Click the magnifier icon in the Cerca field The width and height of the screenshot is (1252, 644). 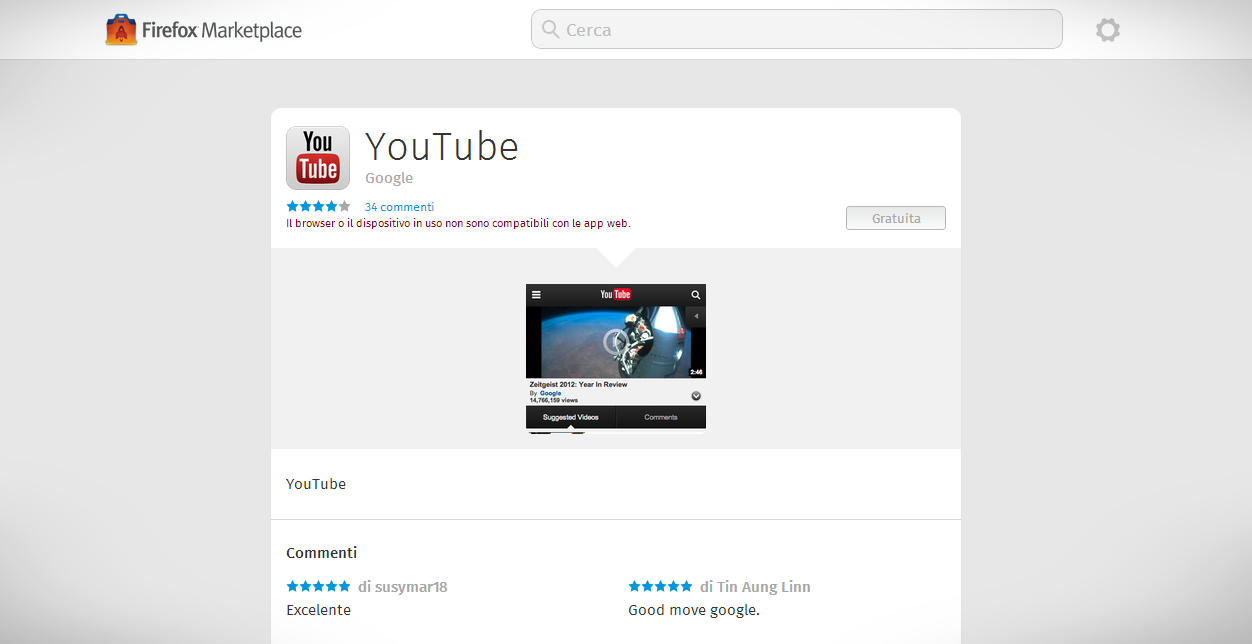[550, 29]
